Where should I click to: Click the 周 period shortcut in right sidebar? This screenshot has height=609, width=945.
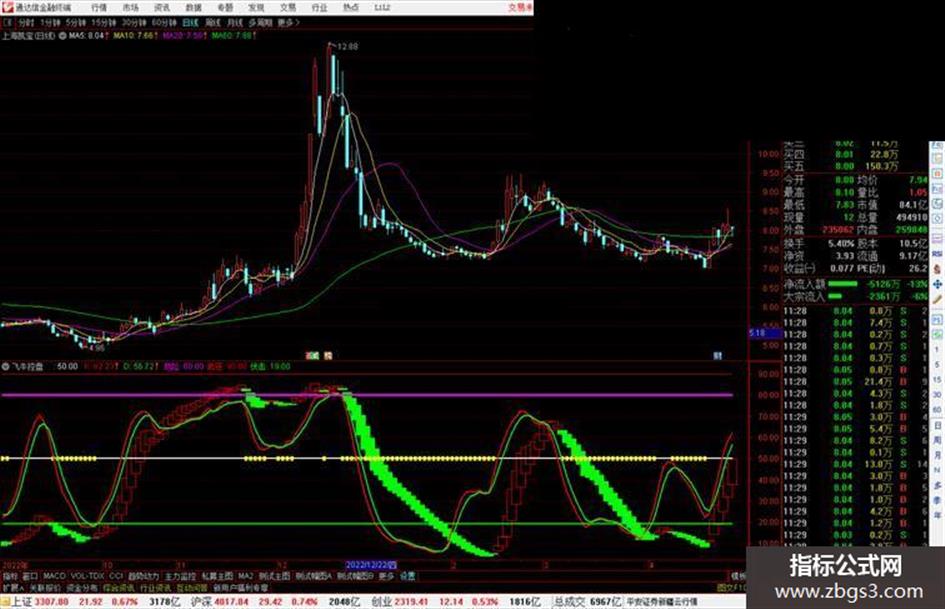937,441
